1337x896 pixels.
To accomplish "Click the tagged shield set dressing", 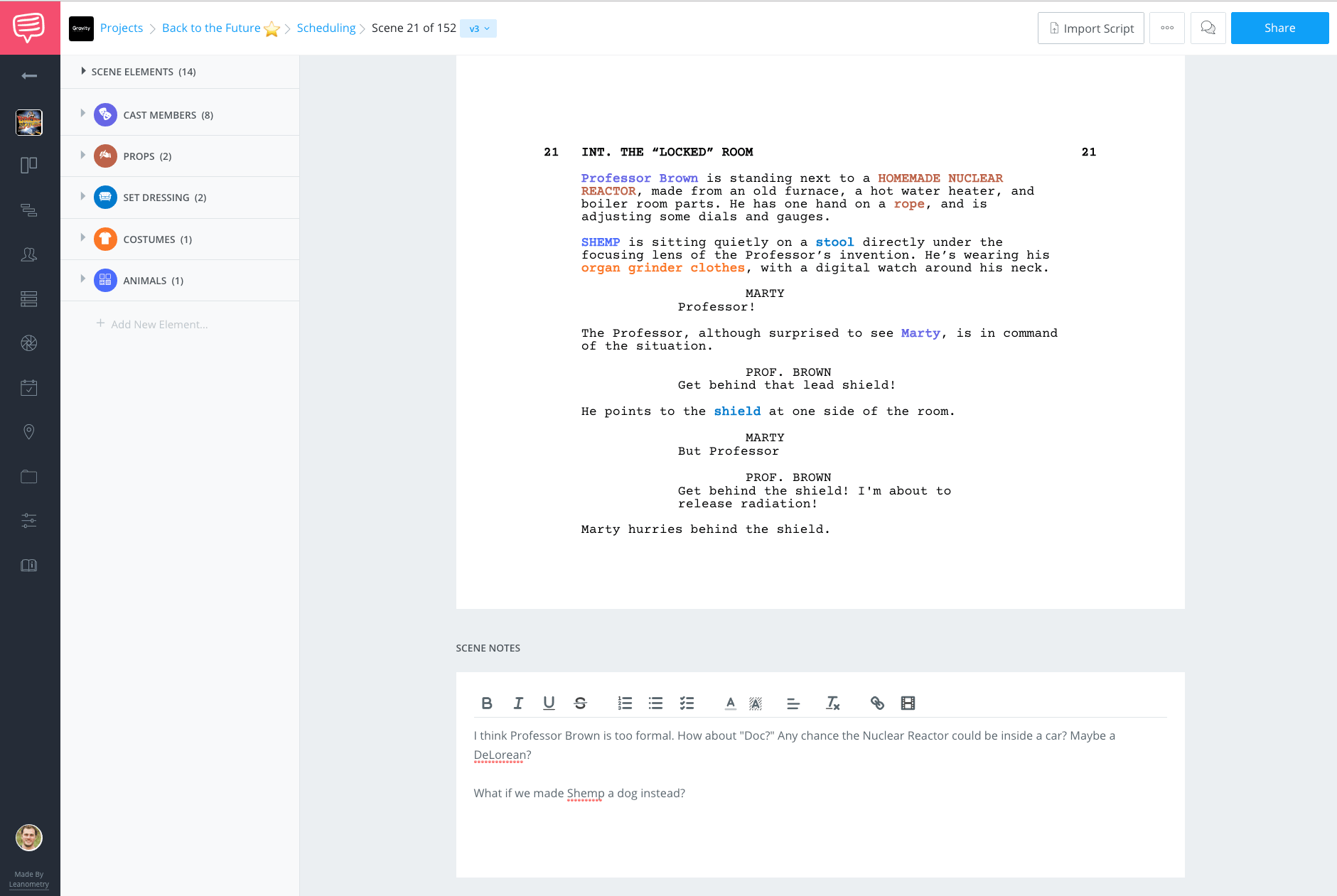I will pos(737,411).
